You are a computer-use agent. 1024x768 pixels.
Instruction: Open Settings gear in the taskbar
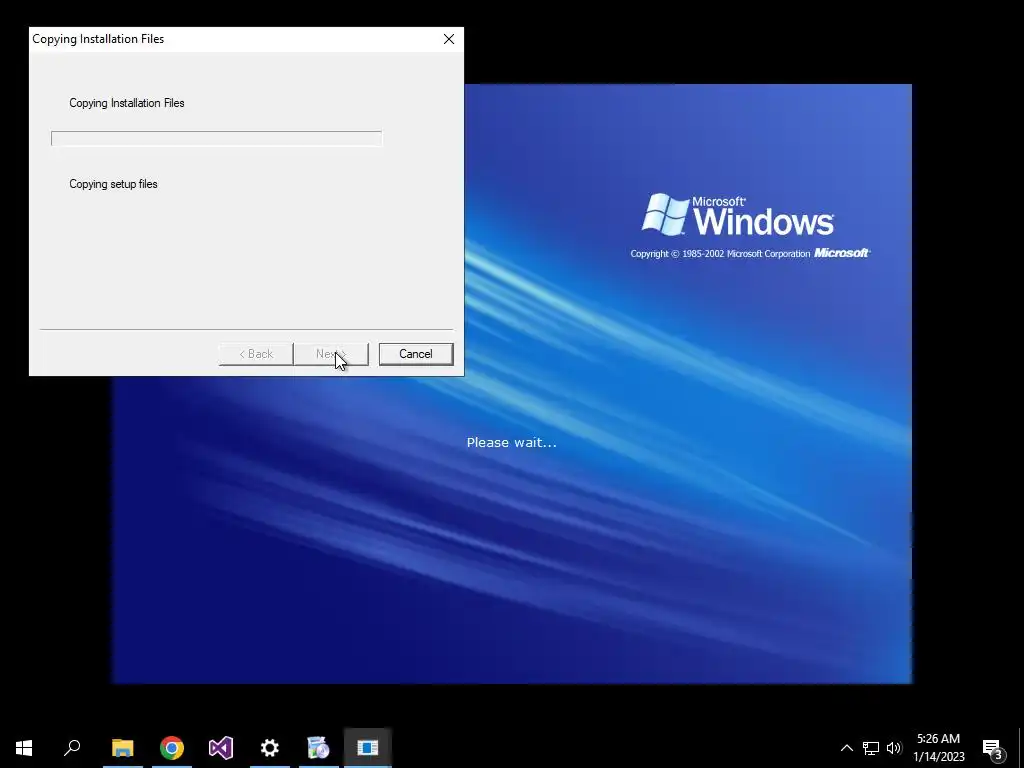pyautogui.click(x=270, y=748)
